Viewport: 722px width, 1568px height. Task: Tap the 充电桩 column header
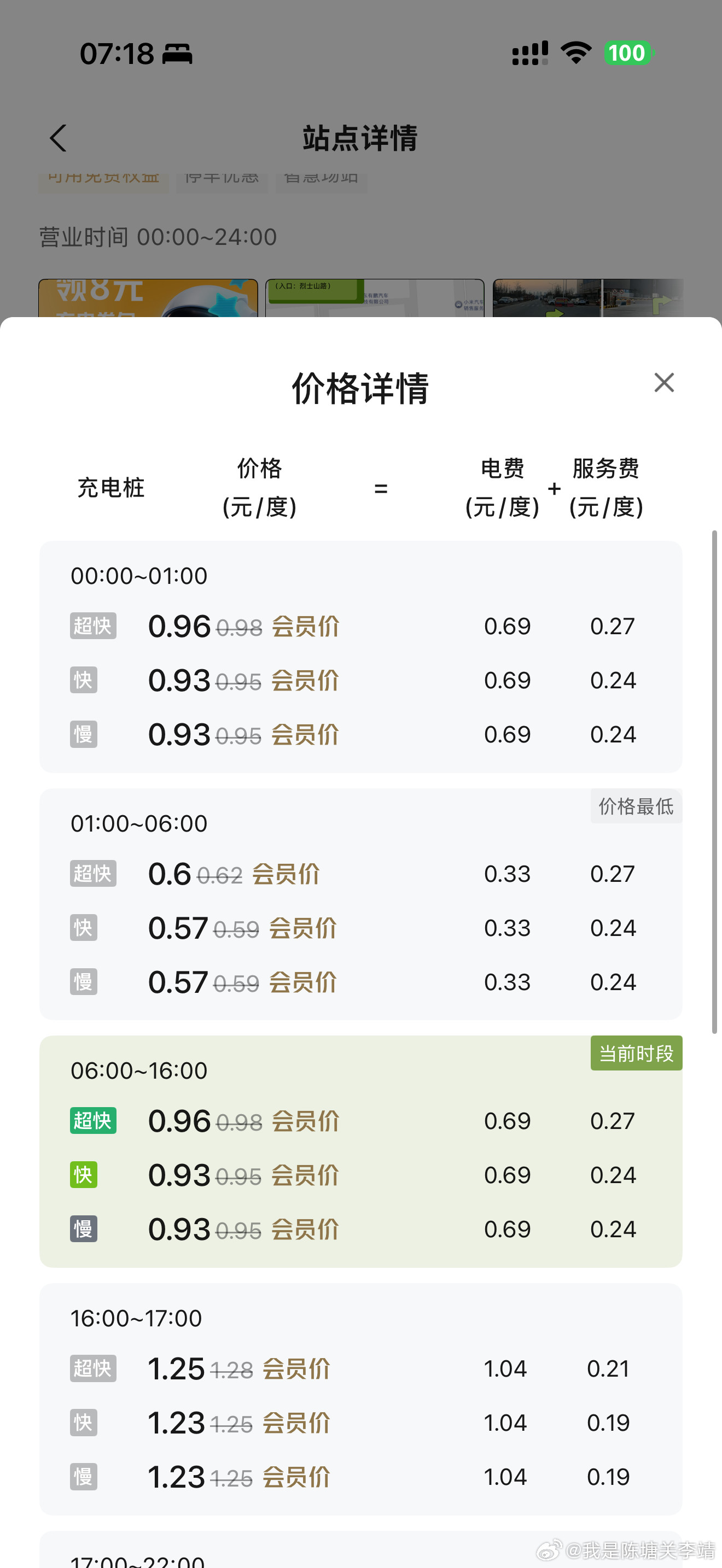click(111, 488)
